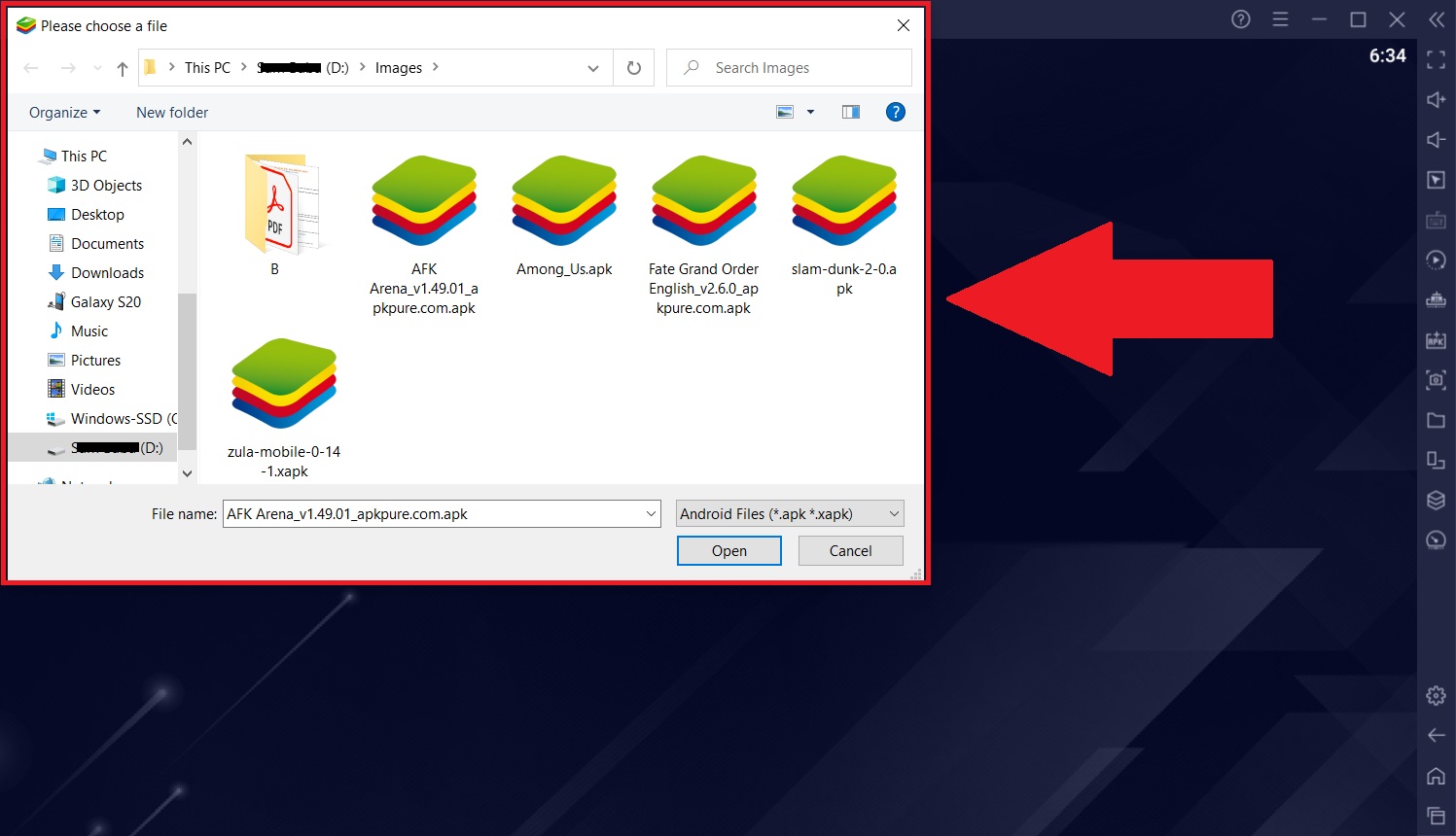Expand the address bar history dropdown
The width and height of the screenshot is (1456, 836).
(x=593, y=68)
